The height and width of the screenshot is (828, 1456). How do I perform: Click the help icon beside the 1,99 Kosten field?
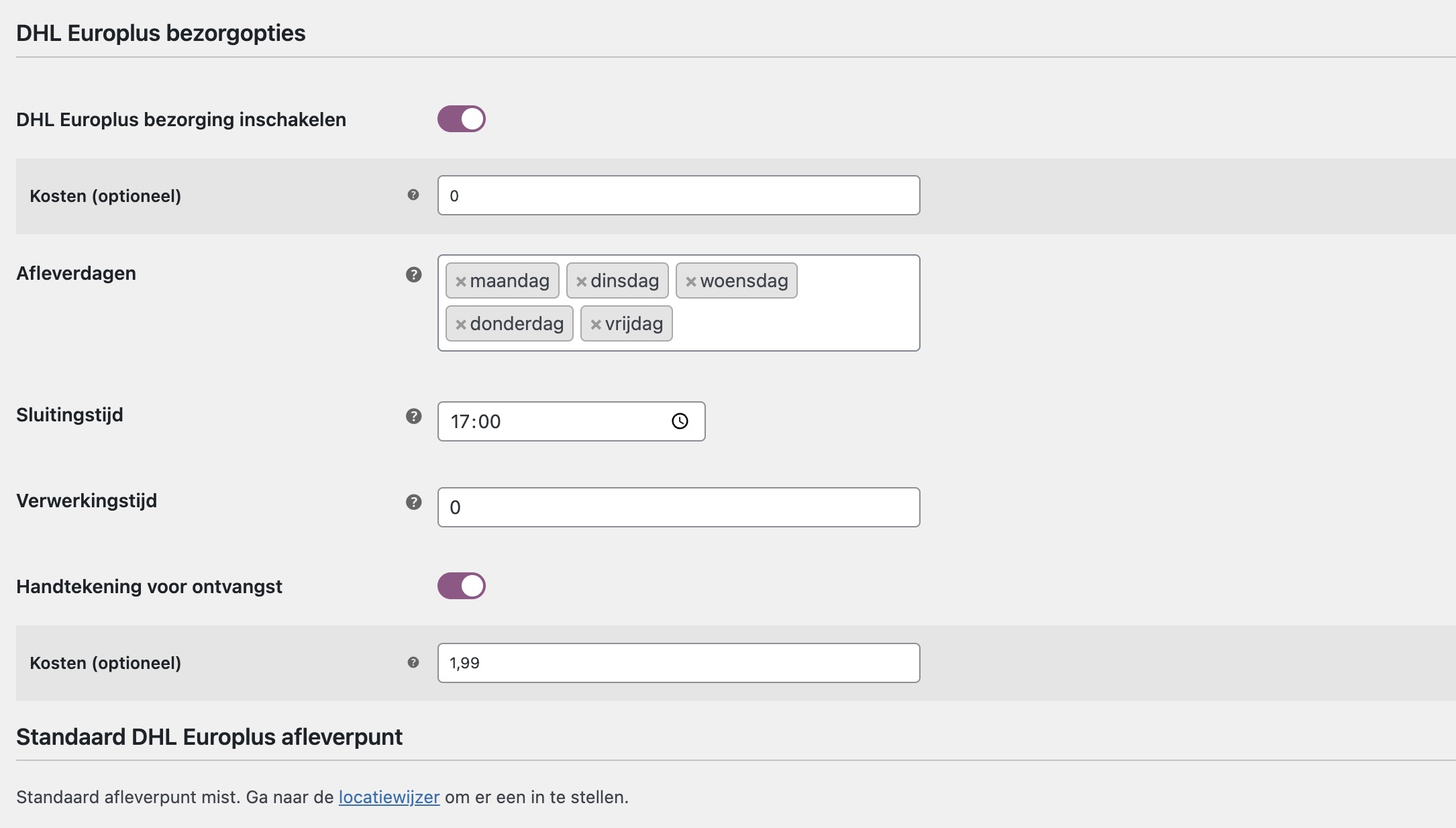[413, 662]
